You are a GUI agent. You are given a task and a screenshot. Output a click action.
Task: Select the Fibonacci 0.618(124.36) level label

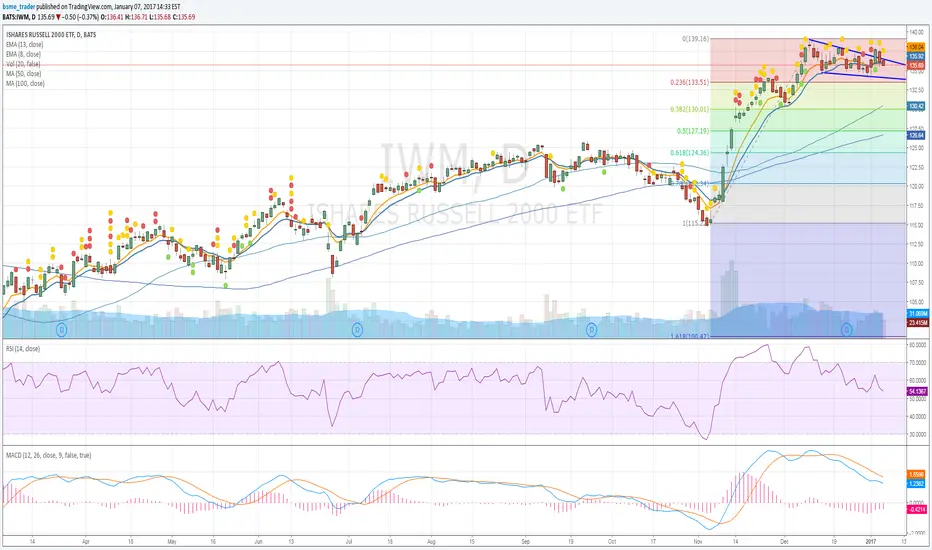689,153
